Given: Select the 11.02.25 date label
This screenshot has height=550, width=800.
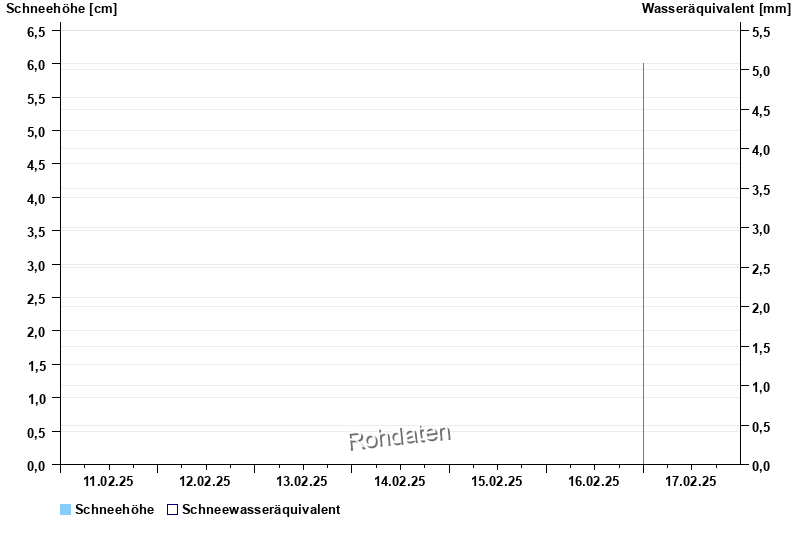Looking at the screenshot, I should point(109,481).
